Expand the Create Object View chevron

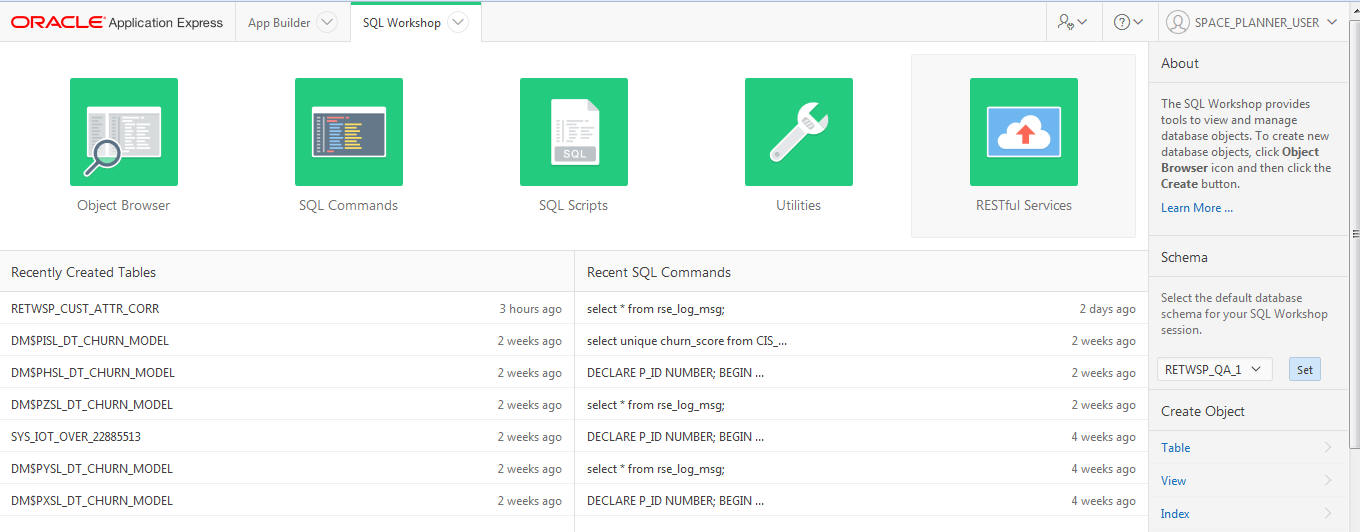click(1328, 481)
